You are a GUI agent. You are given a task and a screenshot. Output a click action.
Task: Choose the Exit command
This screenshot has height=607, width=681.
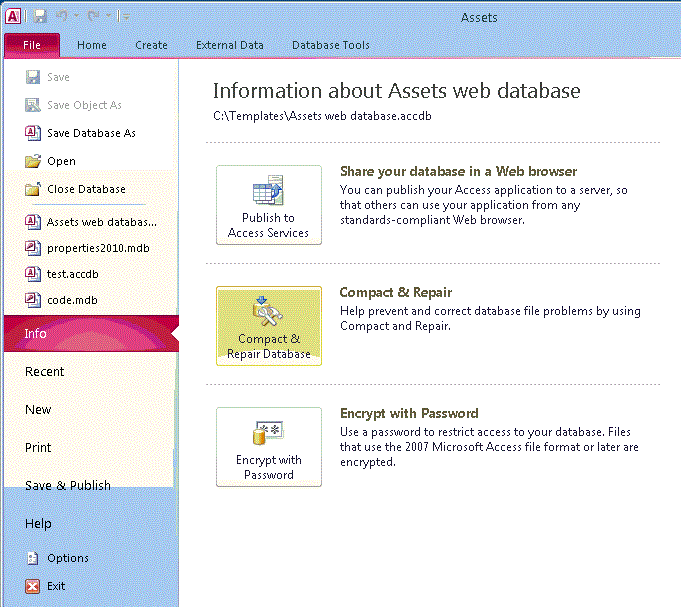(56, 586)
